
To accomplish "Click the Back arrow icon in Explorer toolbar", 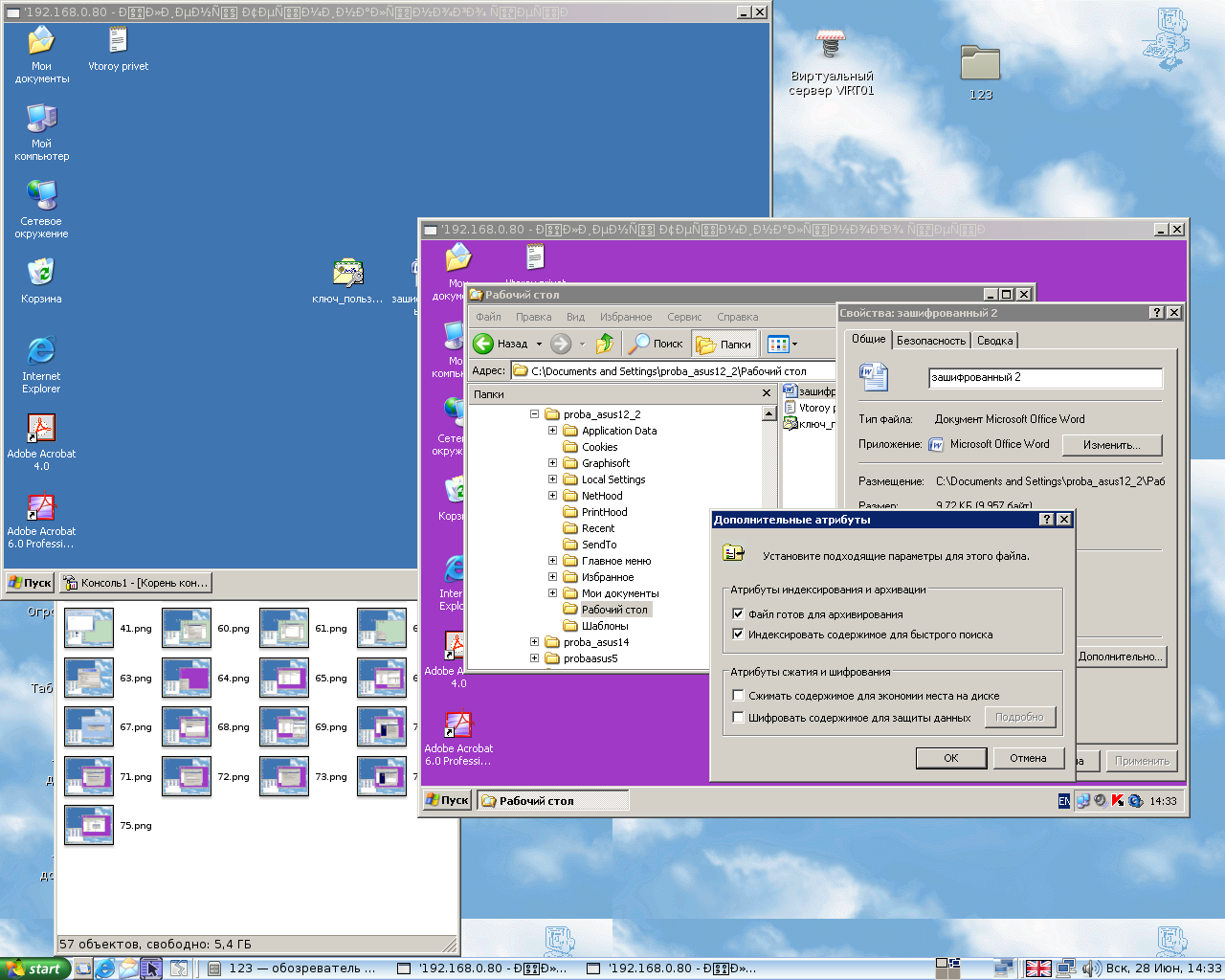I will [484, 344].
